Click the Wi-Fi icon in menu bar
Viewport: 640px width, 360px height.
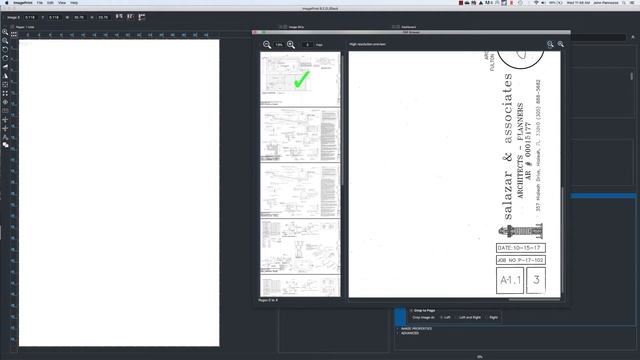(x=536, y=3)
